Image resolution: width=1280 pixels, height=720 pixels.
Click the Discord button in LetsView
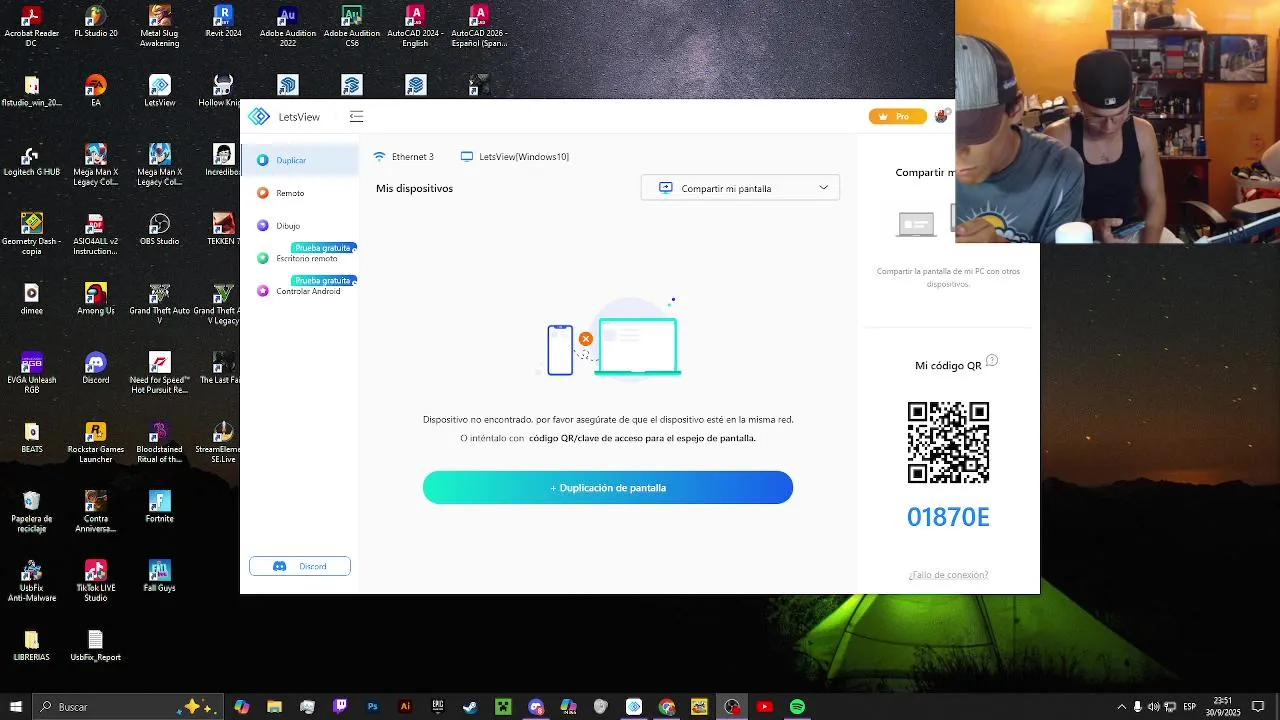click(x=300, y=566)
